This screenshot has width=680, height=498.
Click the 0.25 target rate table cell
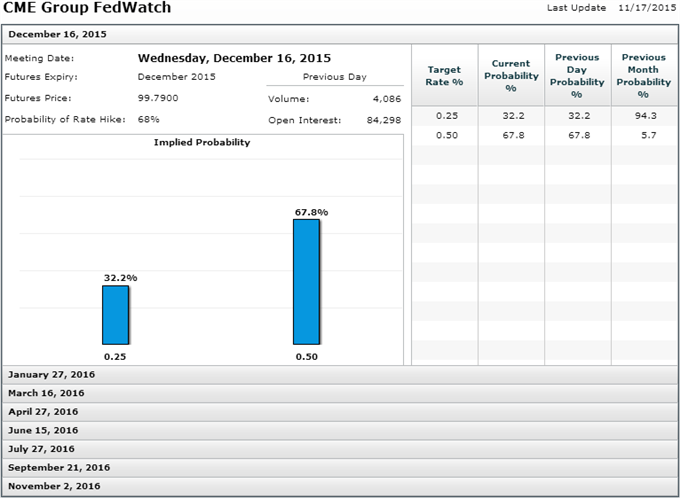pyautogui.click(x=447, y=116)
